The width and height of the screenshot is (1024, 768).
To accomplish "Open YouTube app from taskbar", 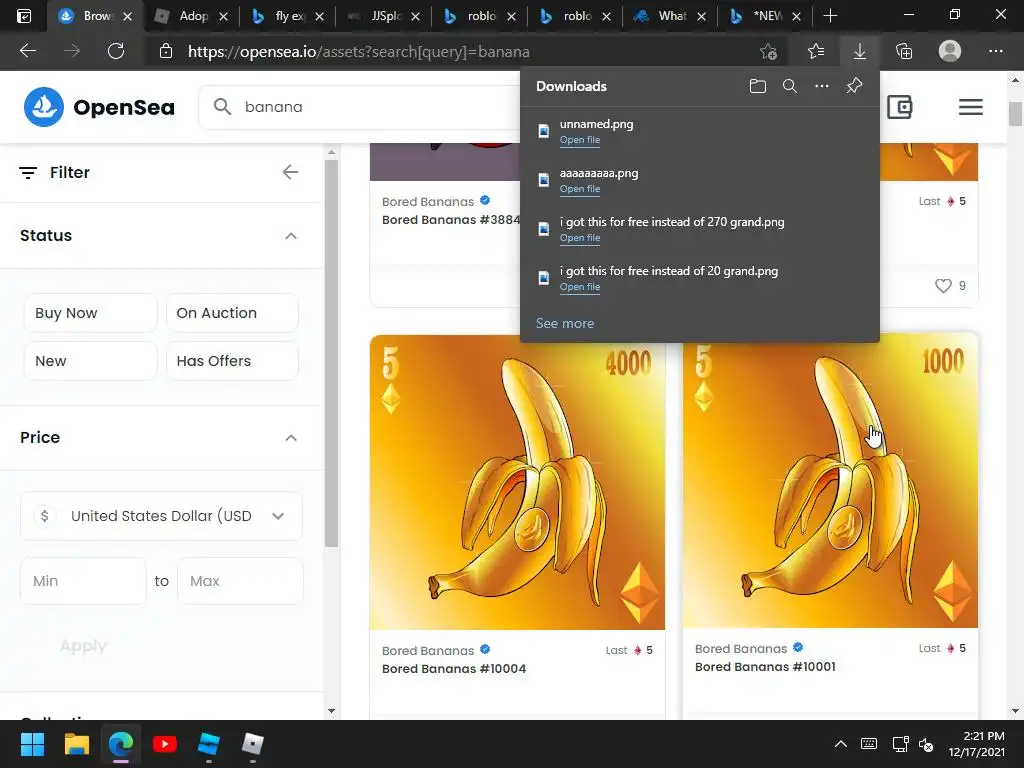I will (165, 744).
